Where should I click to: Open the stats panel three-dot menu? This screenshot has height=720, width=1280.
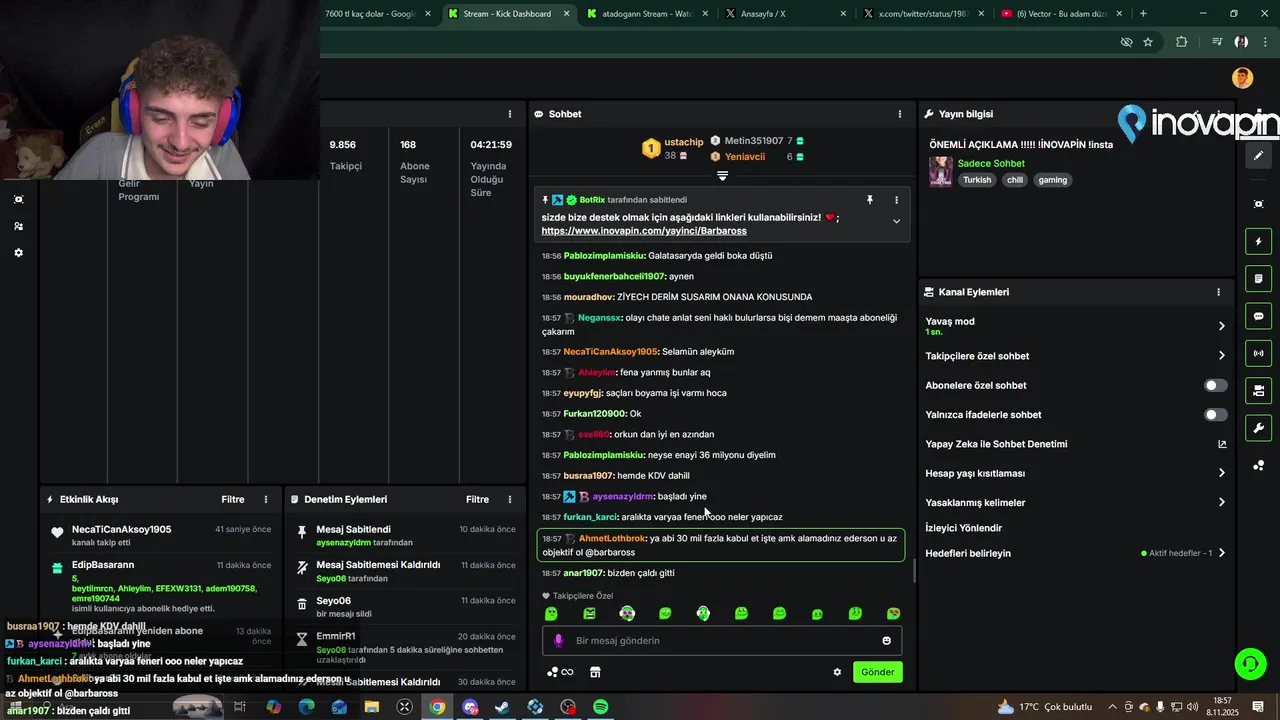click(x=510, y=114)
